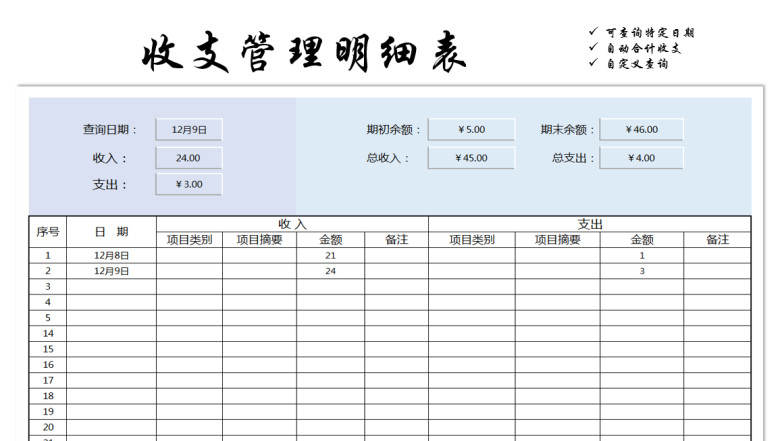Click 备注 header under 收入
This screenshot has width=780, height=441.
click(x=396, y=240)
